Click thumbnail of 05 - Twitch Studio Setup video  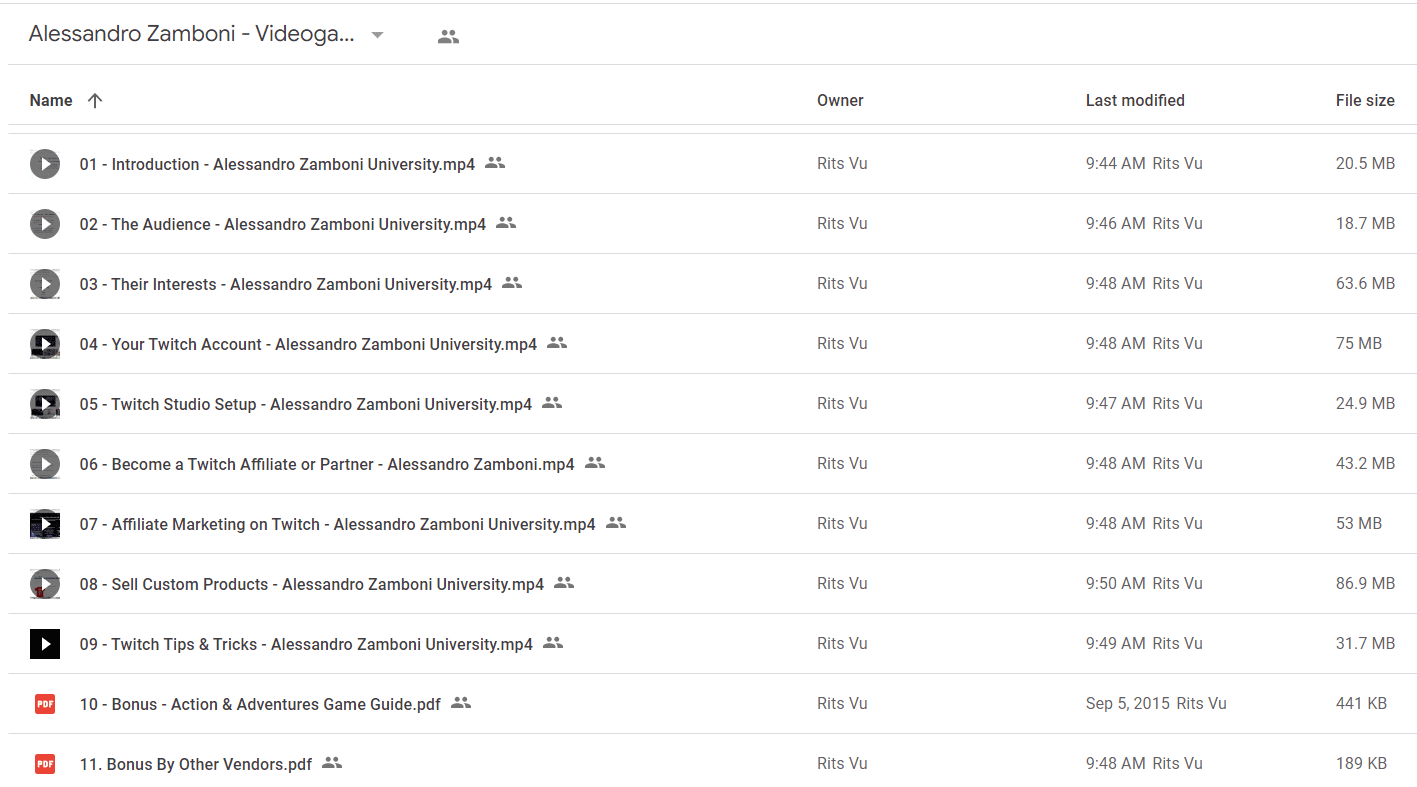[45, 404]
